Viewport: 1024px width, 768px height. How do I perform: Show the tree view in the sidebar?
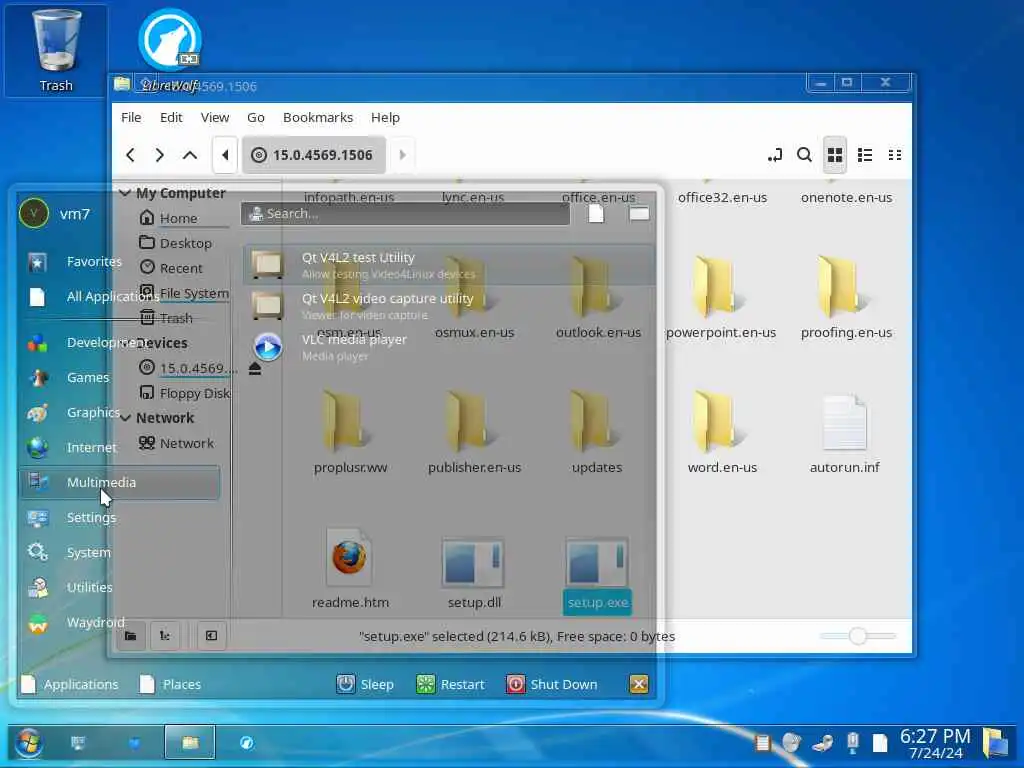[165, 635]
